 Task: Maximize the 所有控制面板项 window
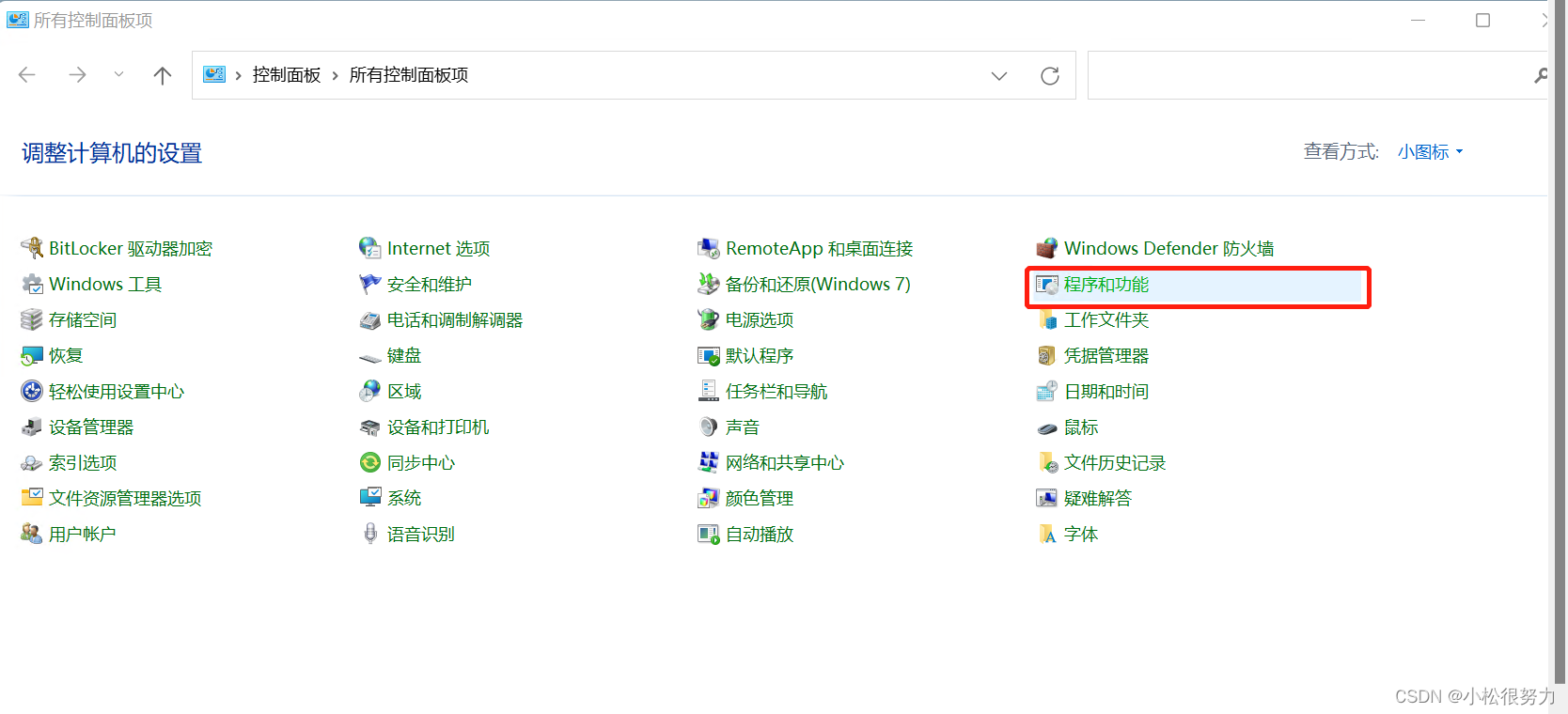coord(1482,20)
